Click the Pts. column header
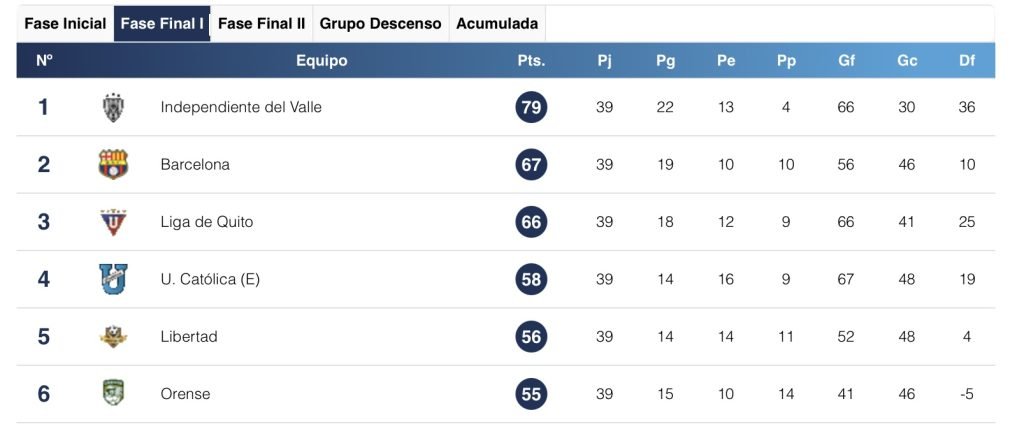 click(x=531, y=60)
